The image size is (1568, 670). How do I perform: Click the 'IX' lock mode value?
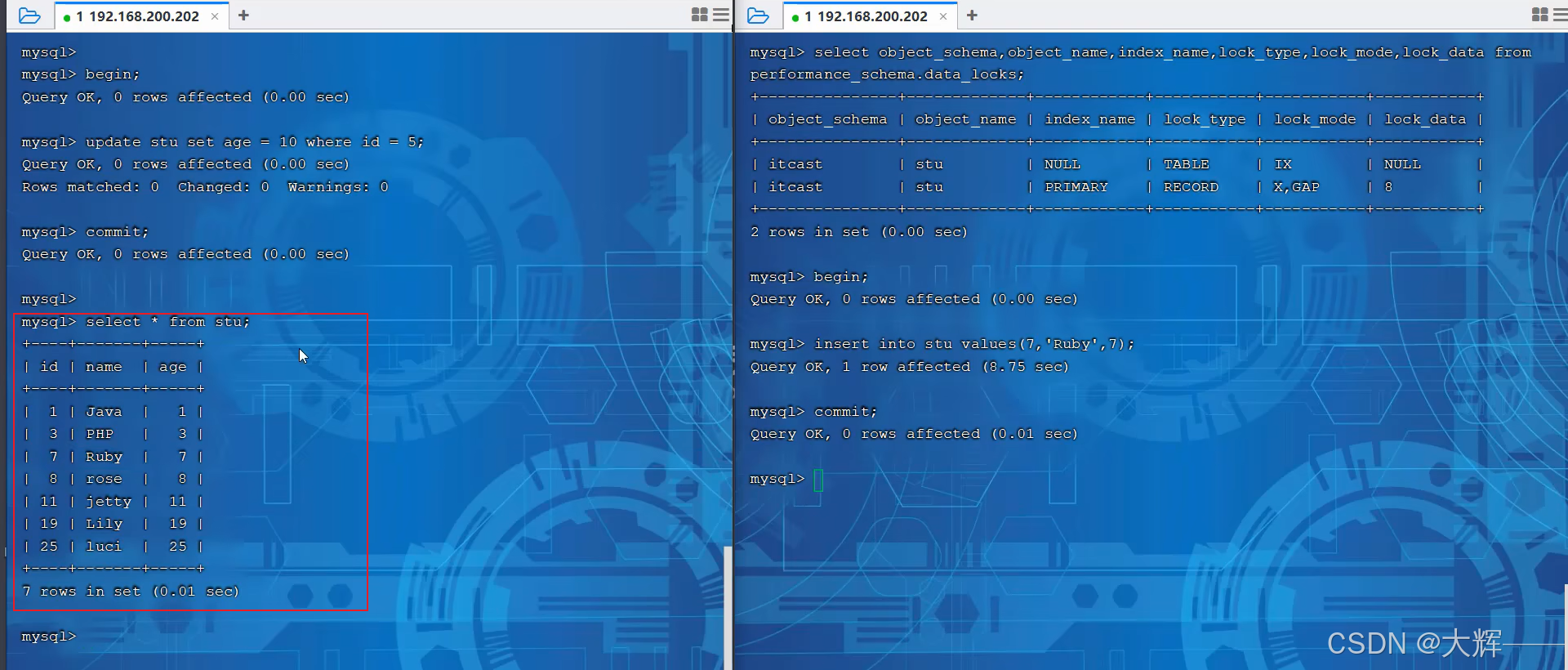tap(1283, 164)
